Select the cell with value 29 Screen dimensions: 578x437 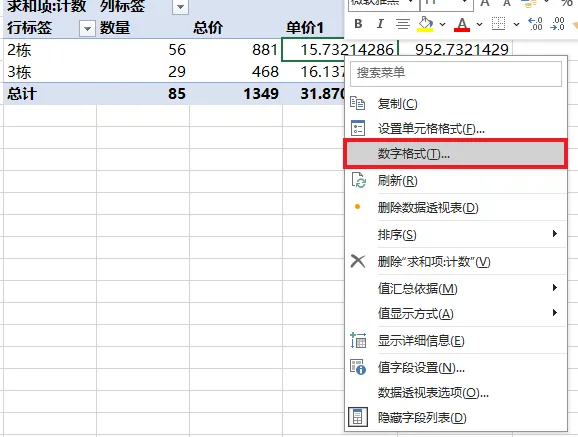[143, 72]
